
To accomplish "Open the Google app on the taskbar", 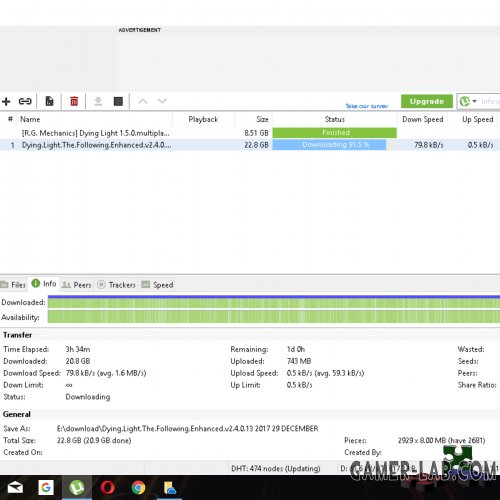I will click(46, 488).
